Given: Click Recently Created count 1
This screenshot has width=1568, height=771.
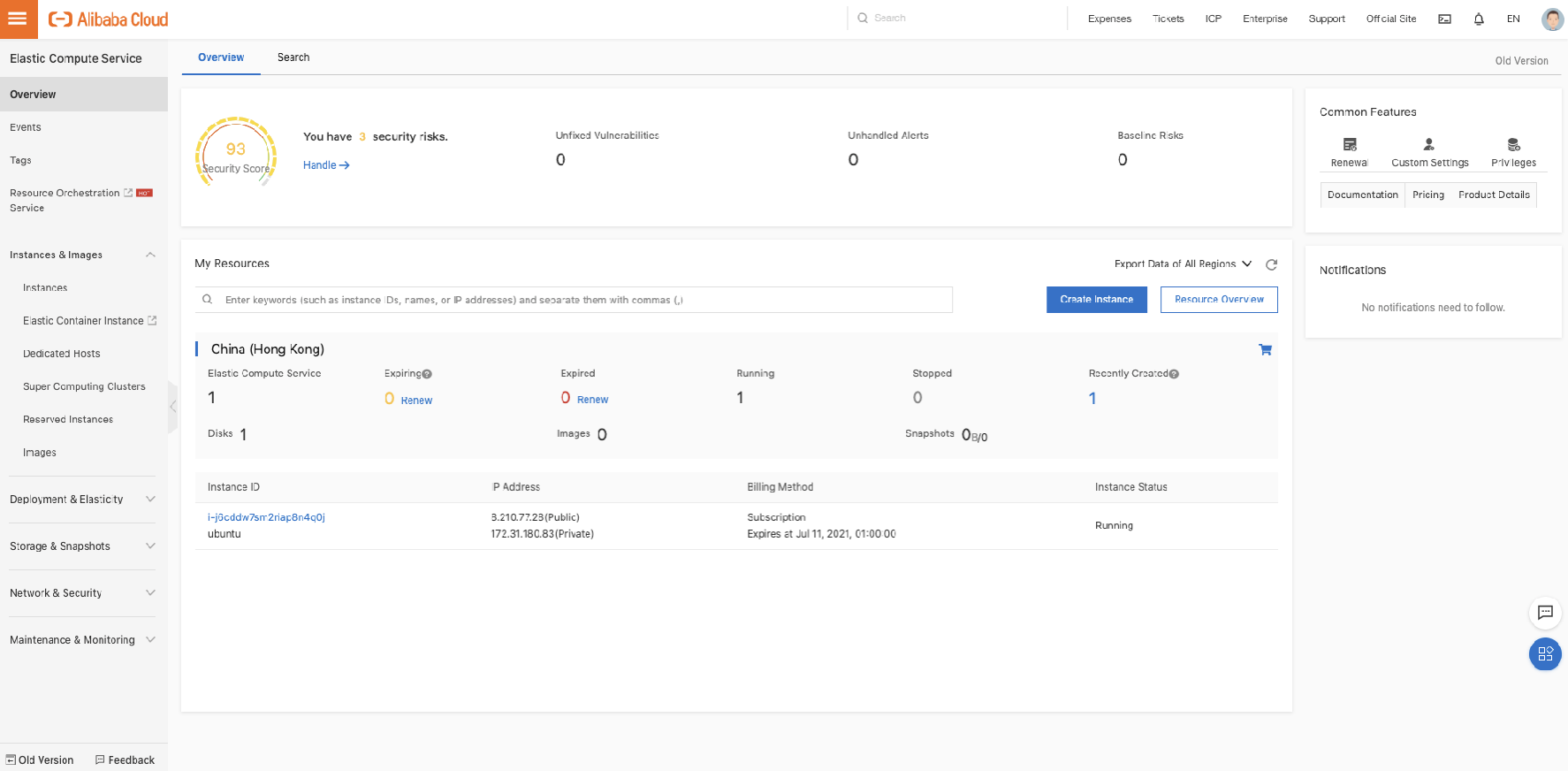Looking at the screenshot, I should 1092,399.
